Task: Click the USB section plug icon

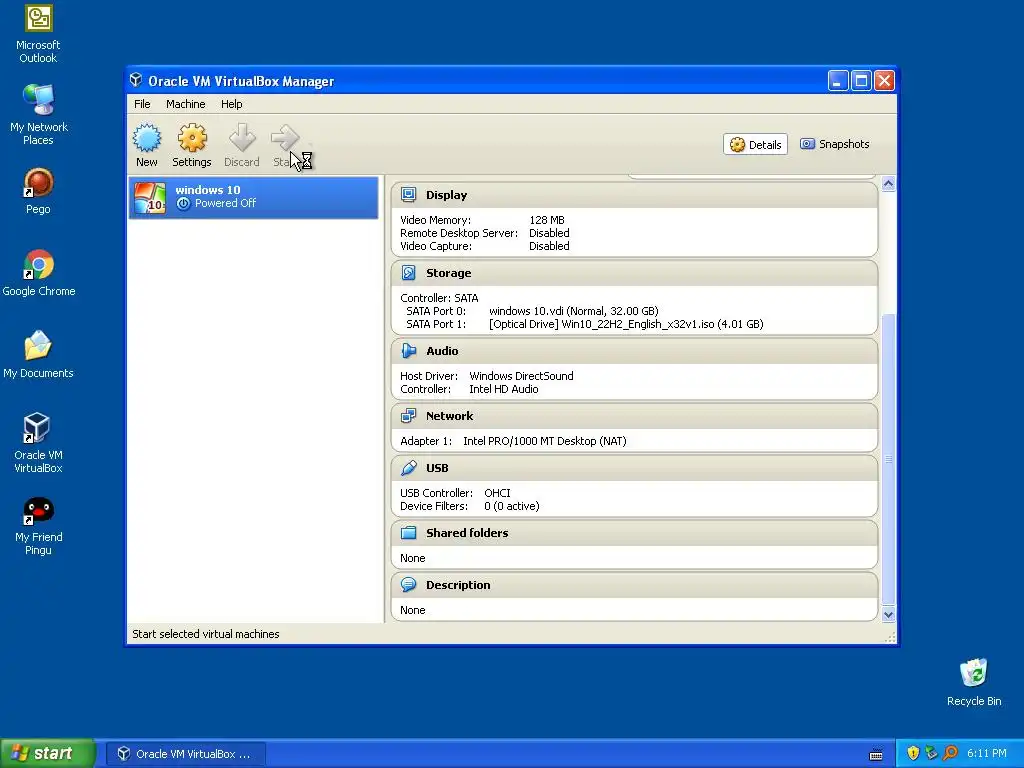Action: pos(409,468)
